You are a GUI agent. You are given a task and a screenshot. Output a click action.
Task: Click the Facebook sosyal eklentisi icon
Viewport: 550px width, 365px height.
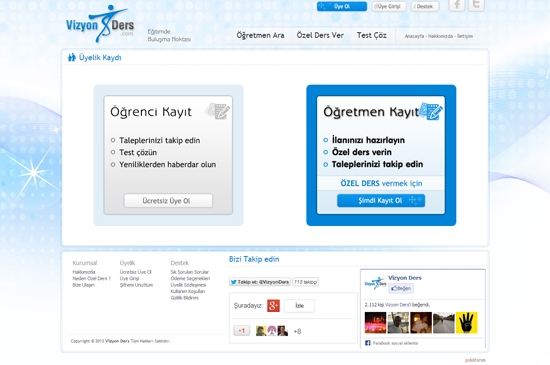click(x=368, y=343)
